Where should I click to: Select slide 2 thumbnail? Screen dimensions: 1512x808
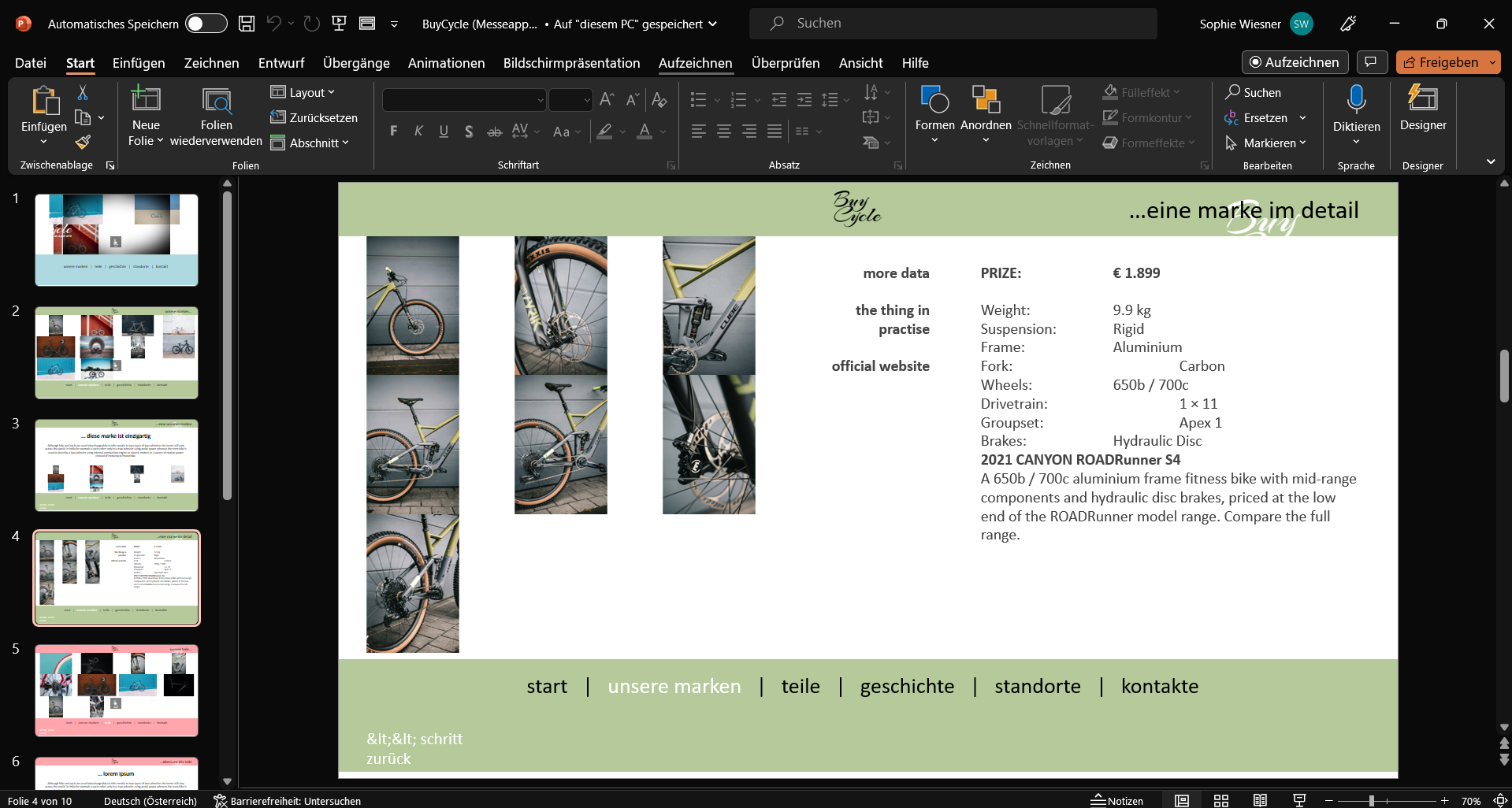pos(117,352)
